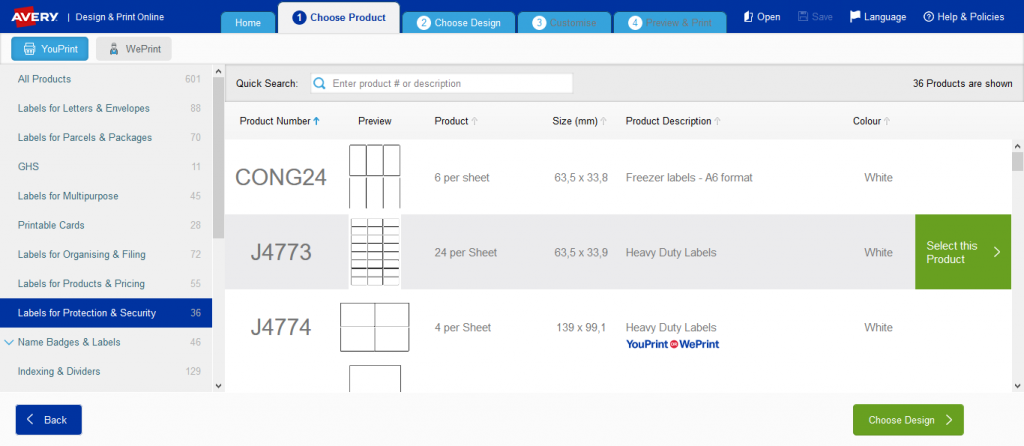Sort by Size (mm) arrow
Screen dimensions: 1024x446
[x=603, y=121]
